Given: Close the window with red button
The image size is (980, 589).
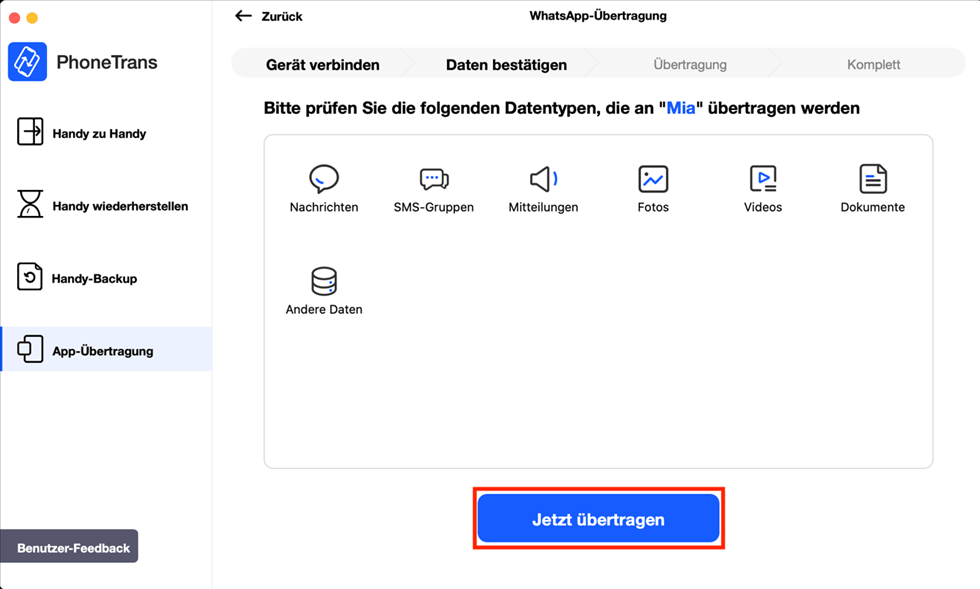Looking at the screenshot, I should coord(14,18).
